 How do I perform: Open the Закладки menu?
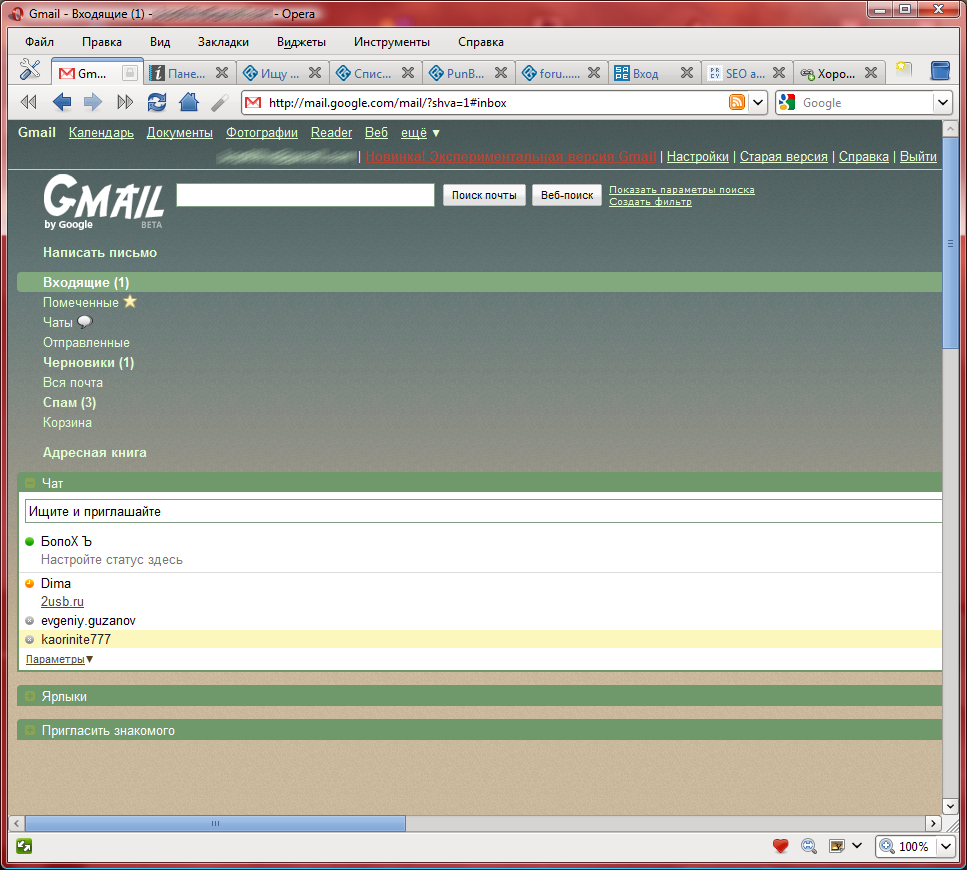(223, 42)
